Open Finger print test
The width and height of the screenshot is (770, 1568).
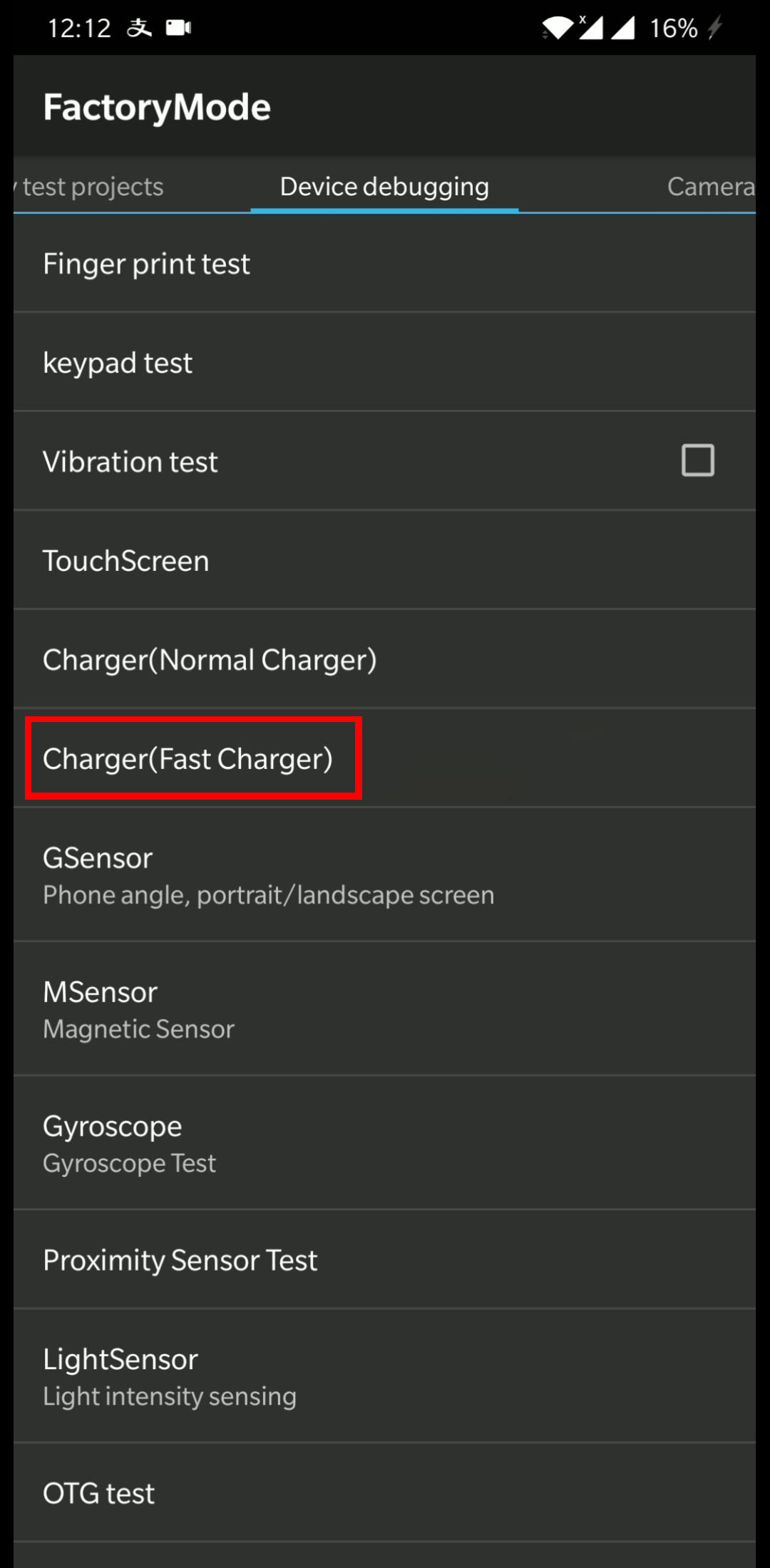tap(384, 263)
